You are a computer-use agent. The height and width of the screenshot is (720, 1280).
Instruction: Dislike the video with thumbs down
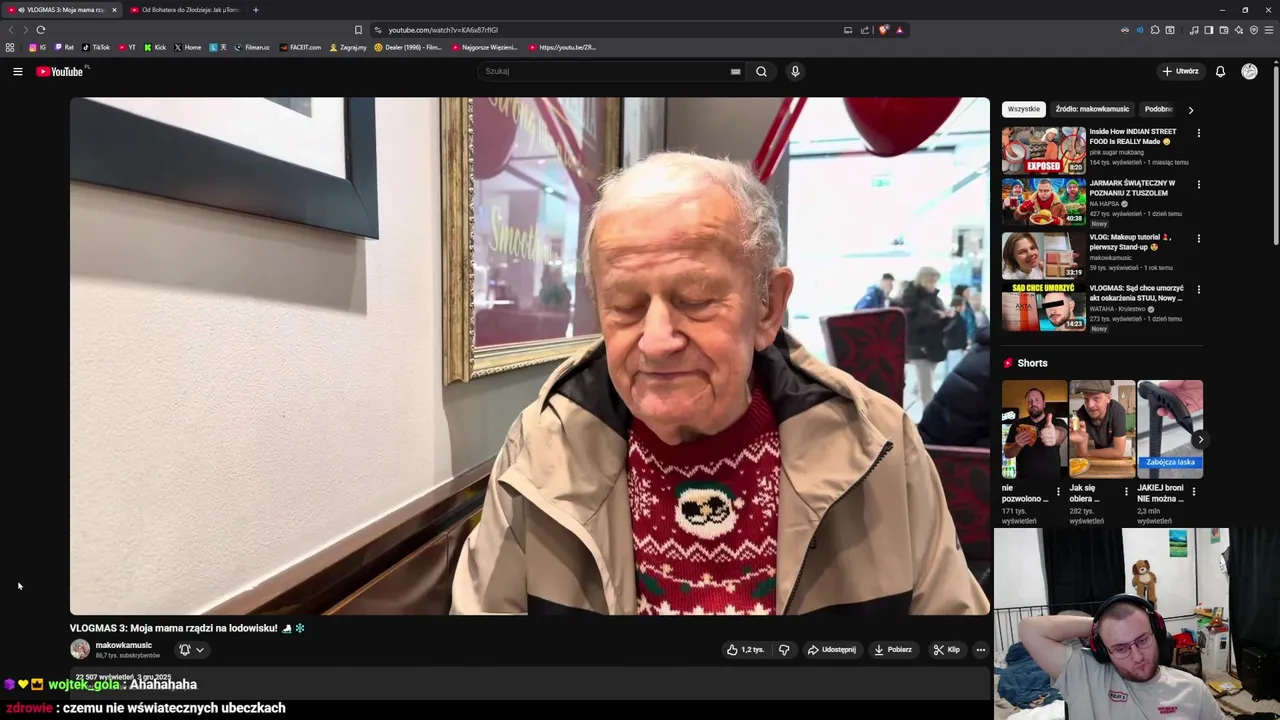pos(784,650)
